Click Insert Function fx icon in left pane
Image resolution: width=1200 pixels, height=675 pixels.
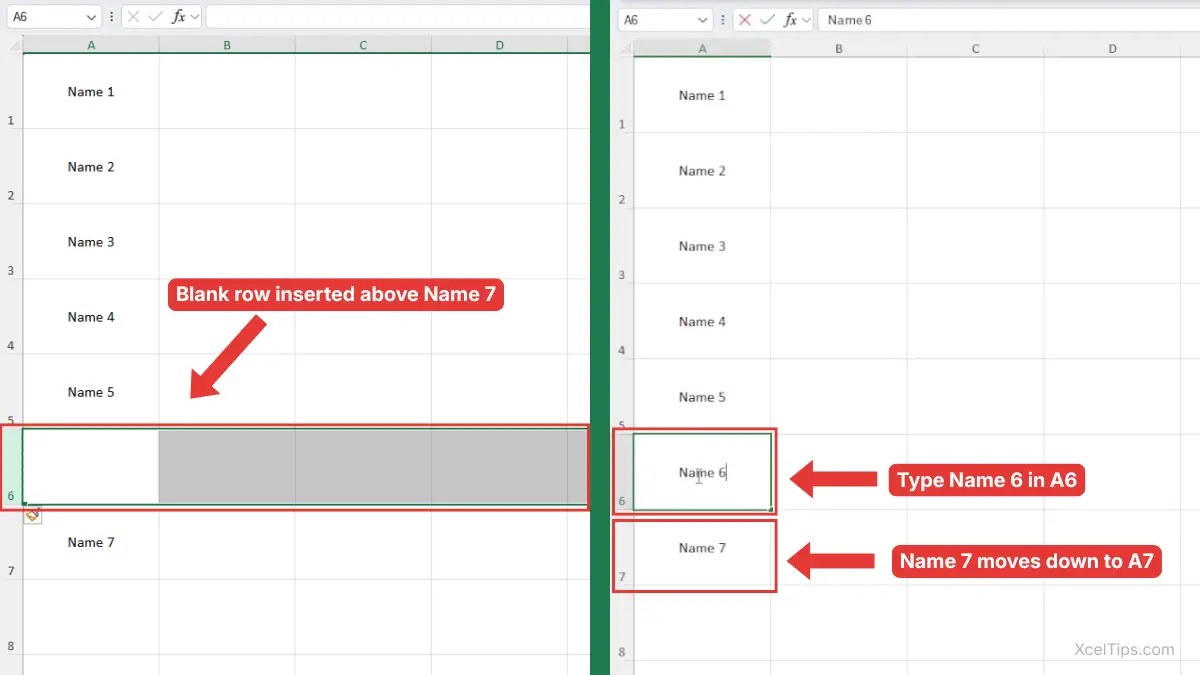click(x=179, y=17)
